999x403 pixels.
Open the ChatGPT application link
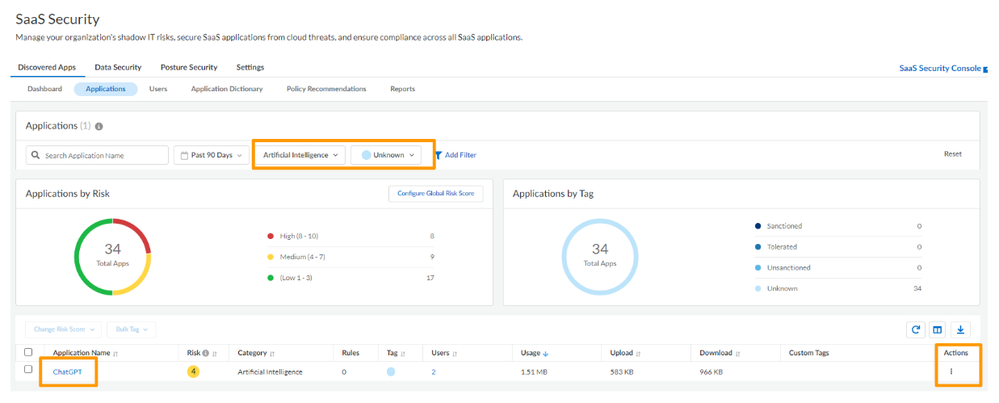tap(68, 372)
